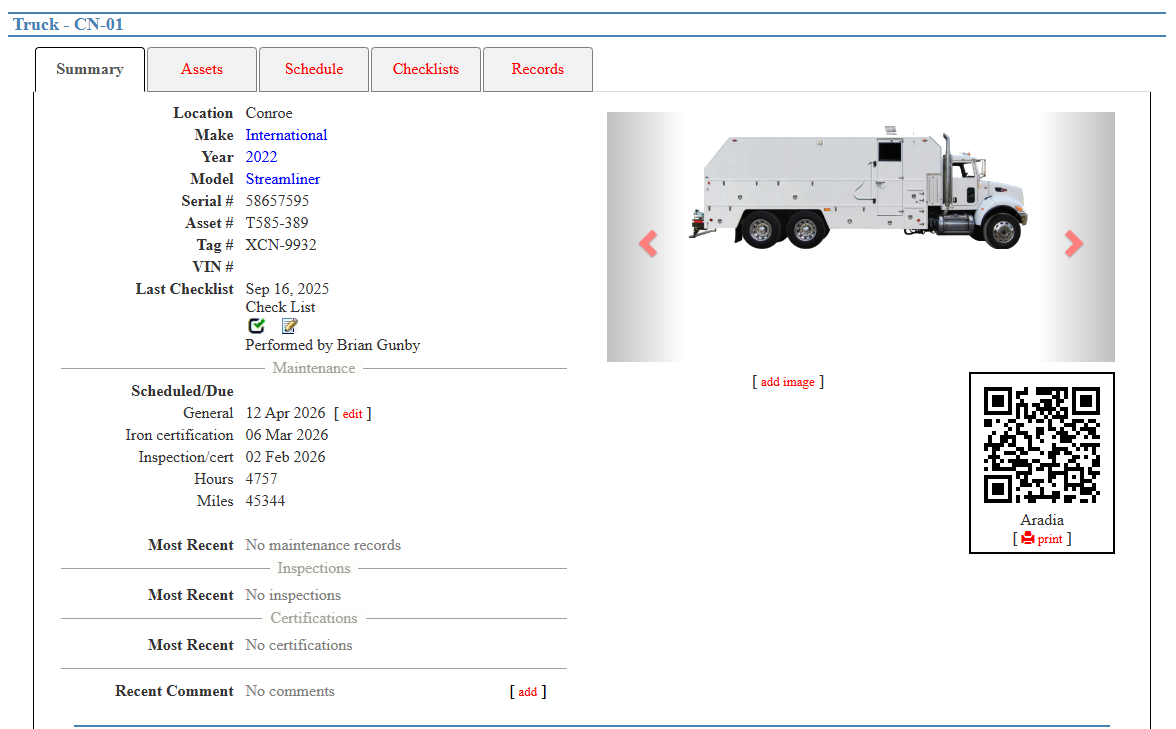Click the previous image arrow
This screenshot has width=1176, height=729.
648,243
